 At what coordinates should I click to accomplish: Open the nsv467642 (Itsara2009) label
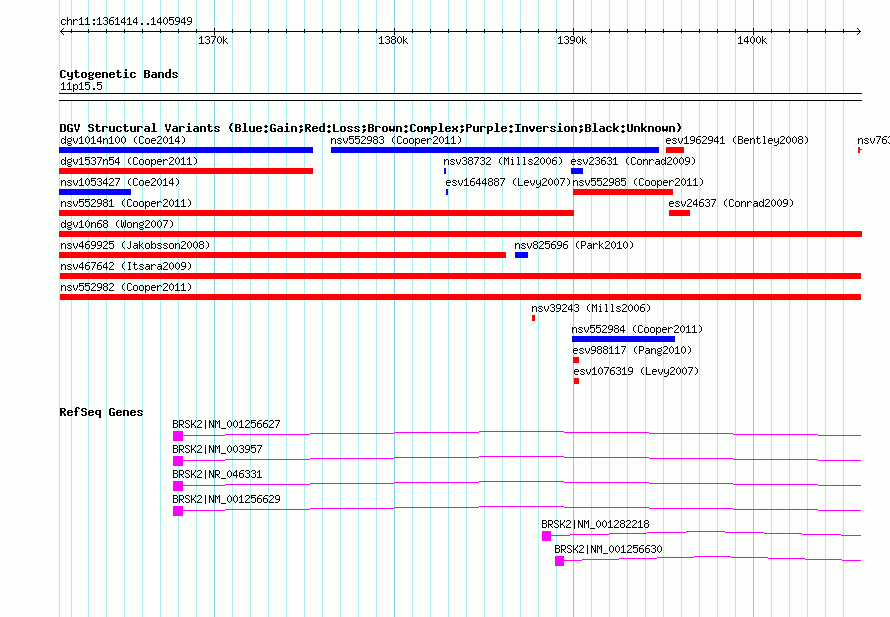coord(126,266)
